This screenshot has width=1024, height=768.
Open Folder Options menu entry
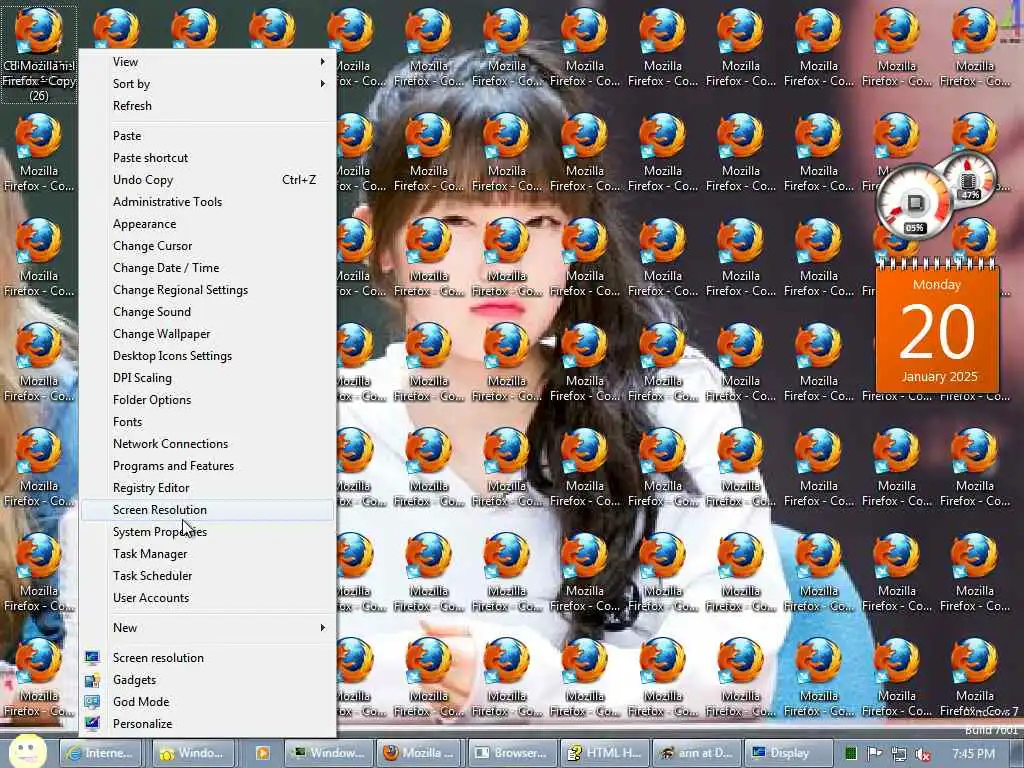click(208, 400)
